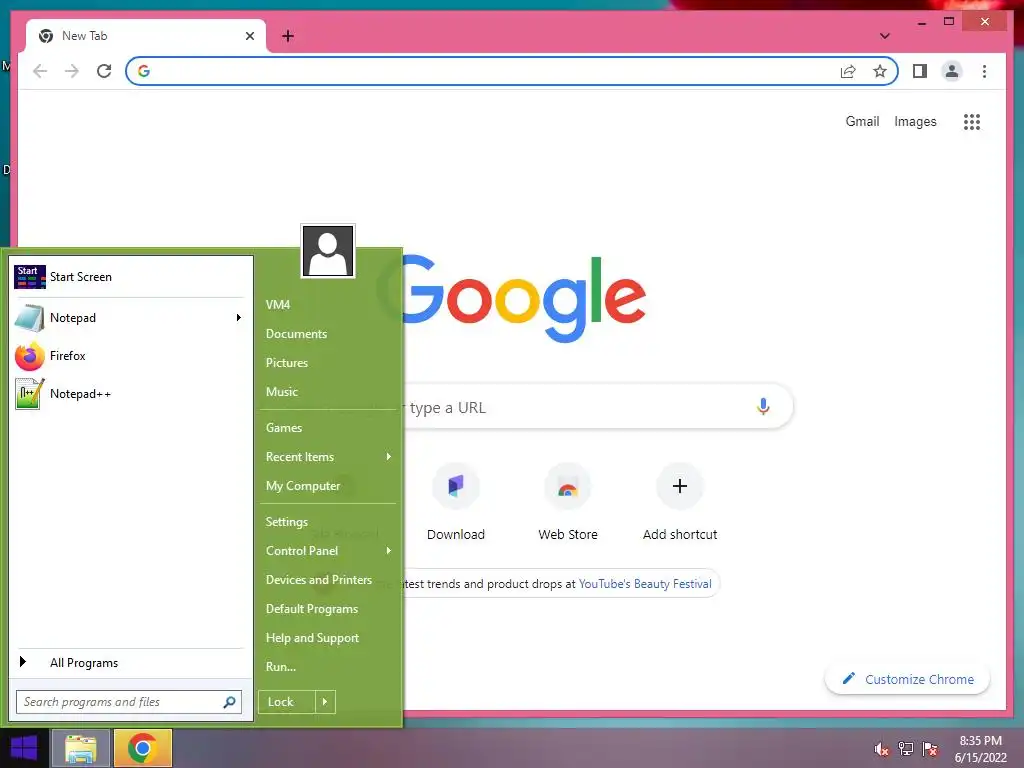Click the muted volume tray icon
1024x768 pixels.
881,749
